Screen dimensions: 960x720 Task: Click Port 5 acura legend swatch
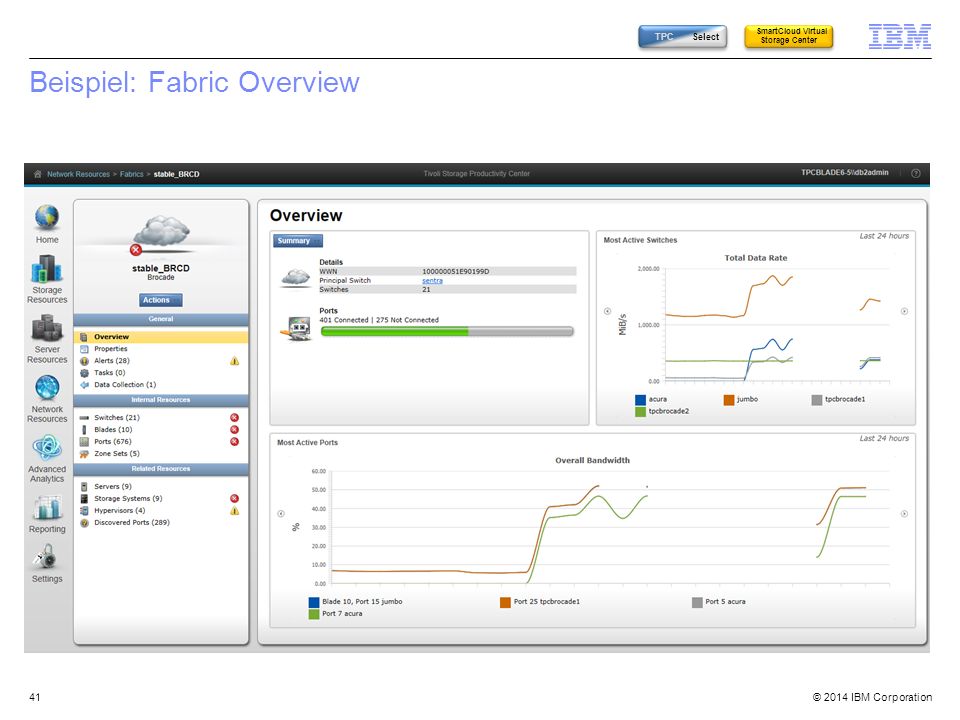[x=697, y=602]
